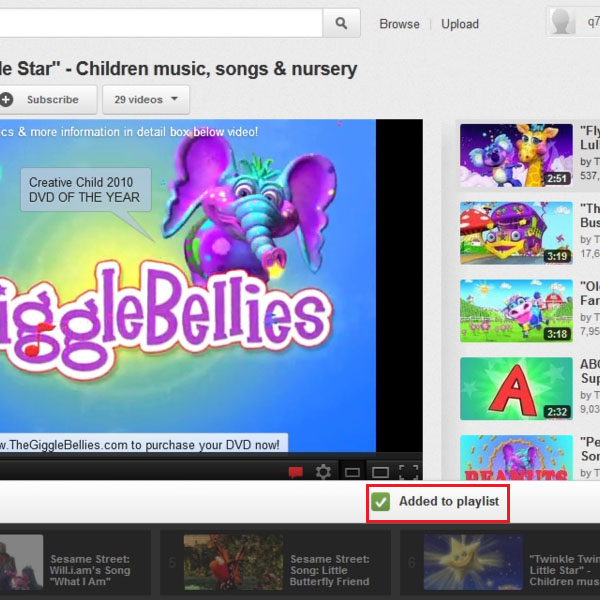Switch to small player size

352,472
